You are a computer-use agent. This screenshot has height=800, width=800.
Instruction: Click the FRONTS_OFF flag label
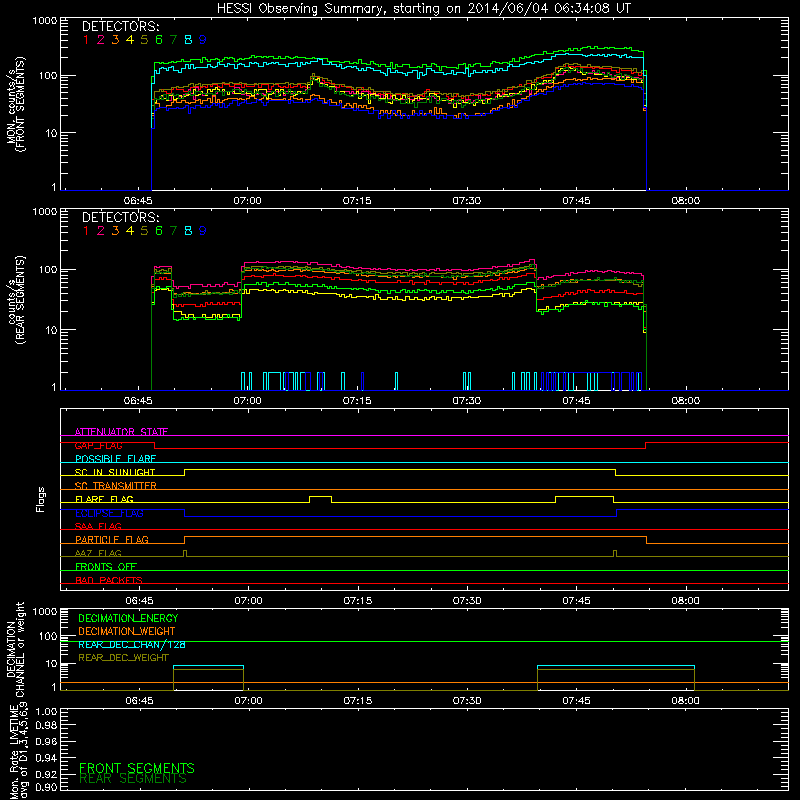tap(106, 567)
